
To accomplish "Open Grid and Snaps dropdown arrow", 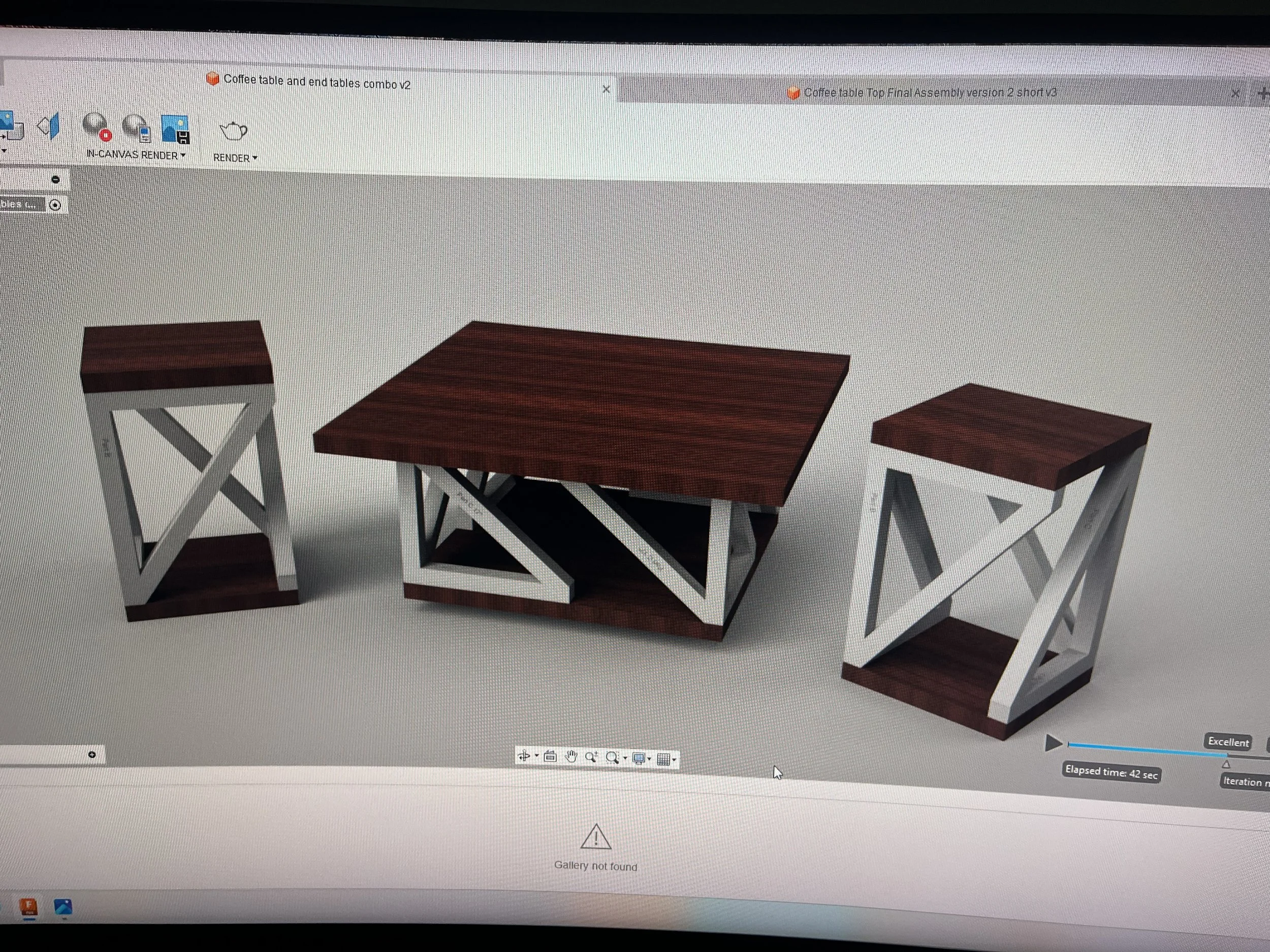I will tap(674, 760).
